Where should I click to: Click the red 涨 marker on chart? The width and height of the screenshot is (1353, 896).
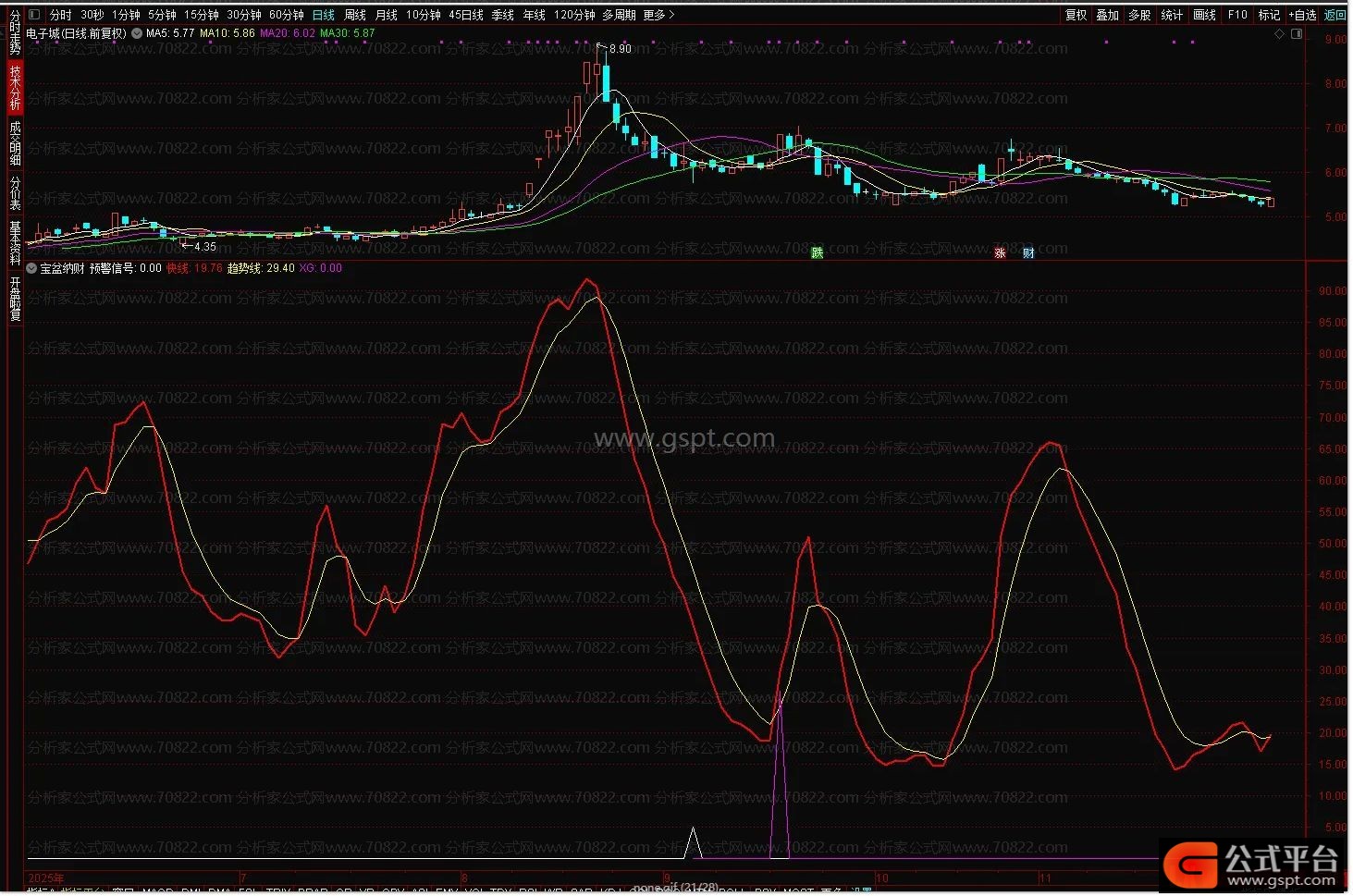point(1000,252)
